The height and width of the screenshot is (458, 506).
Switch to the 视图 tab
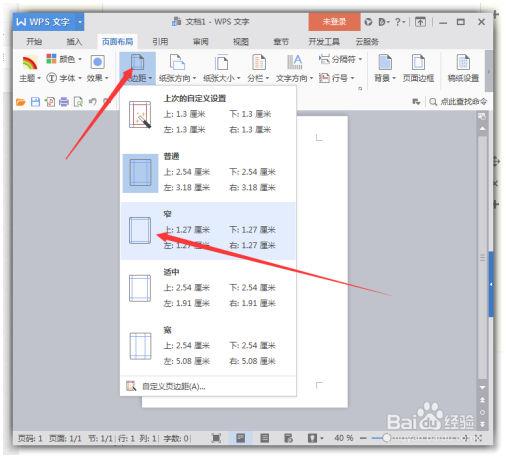point(241,42)
